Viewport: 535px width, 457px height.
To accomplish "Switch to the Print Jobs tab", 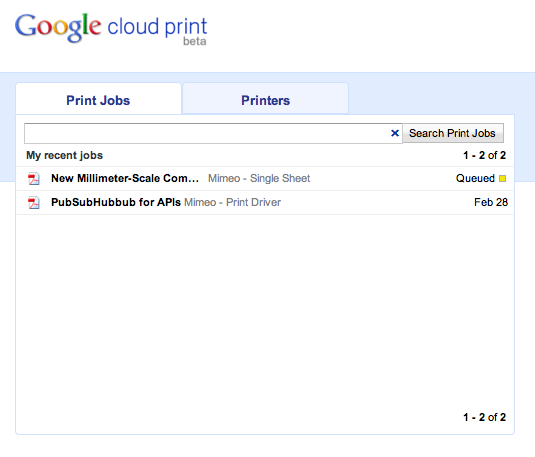I will pos(98,100).
